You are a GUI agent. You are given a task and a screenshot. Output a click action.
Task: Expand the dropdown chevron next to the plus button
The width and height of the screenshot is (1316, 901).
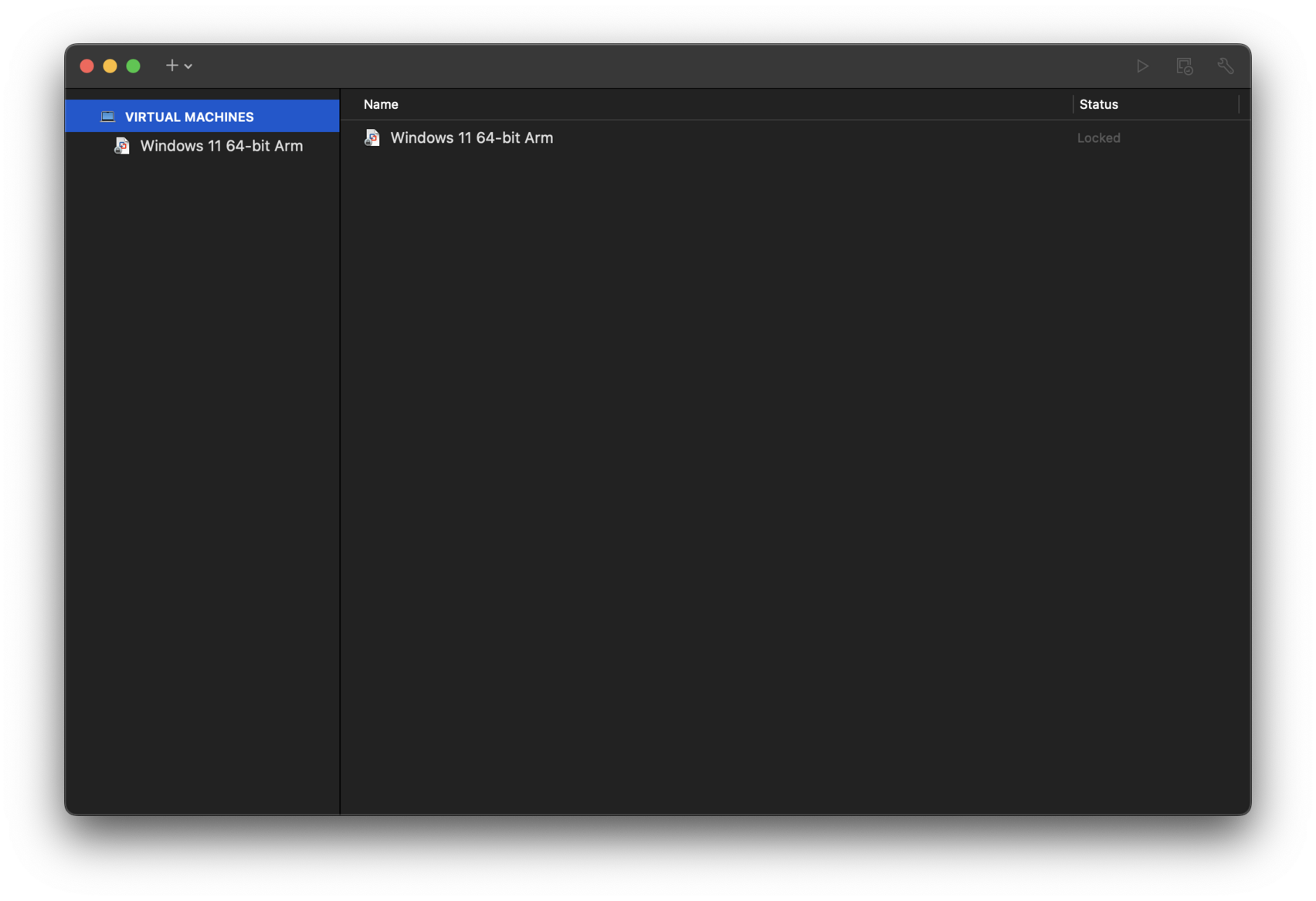tap(188, 66)
